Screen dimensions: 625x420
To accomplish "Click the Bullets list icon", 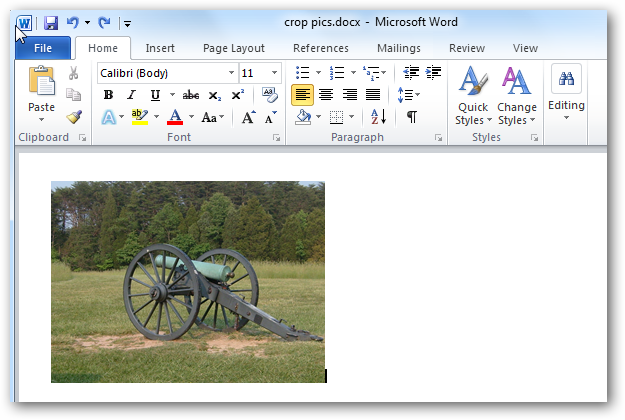I will point(303,73).
